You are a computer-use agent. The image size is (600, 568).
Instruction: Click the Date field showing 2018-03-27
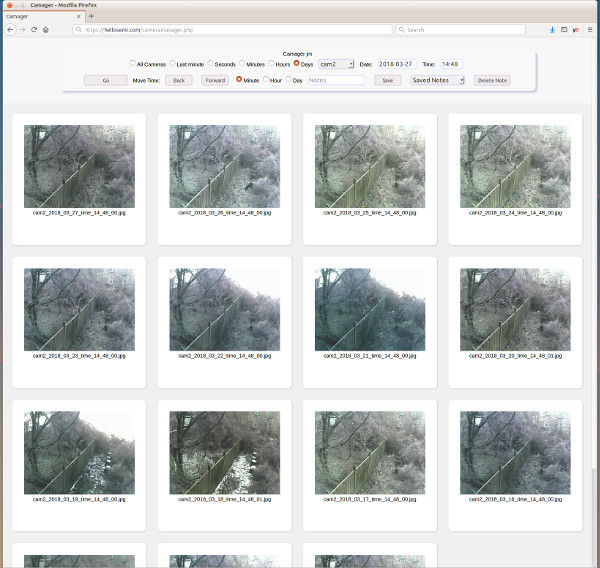(397, 64)
